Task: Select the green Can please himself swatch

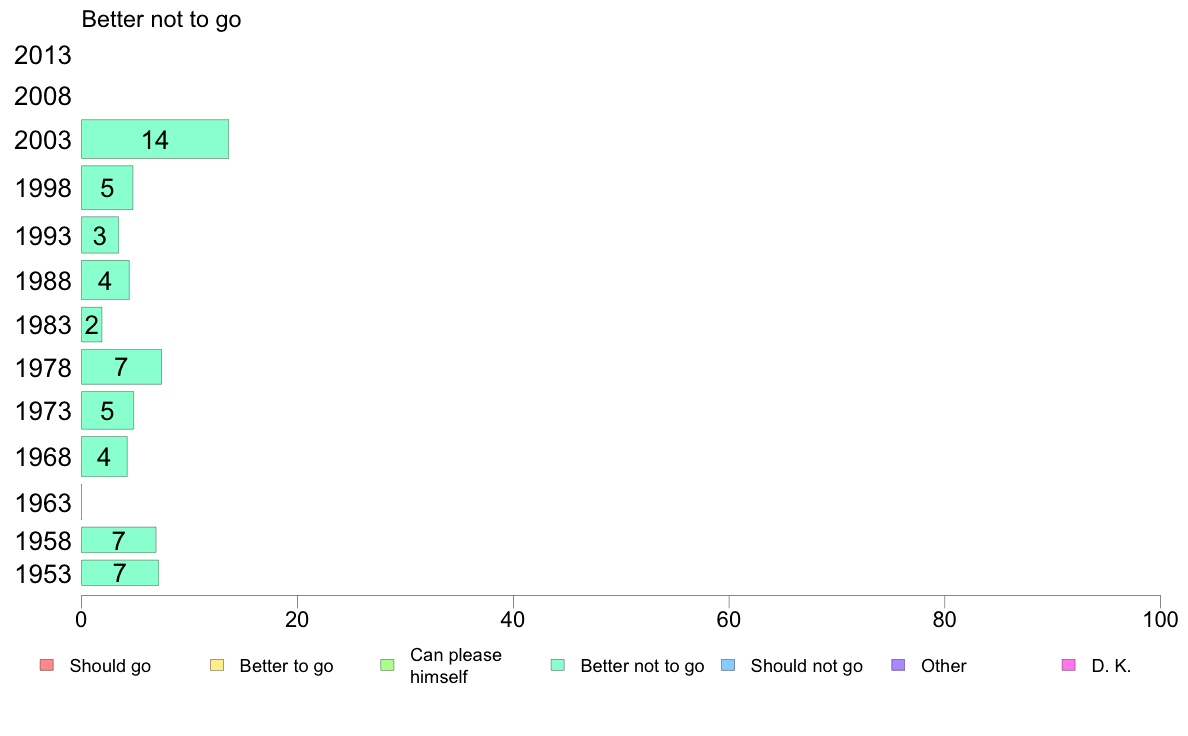Action: 387,666
